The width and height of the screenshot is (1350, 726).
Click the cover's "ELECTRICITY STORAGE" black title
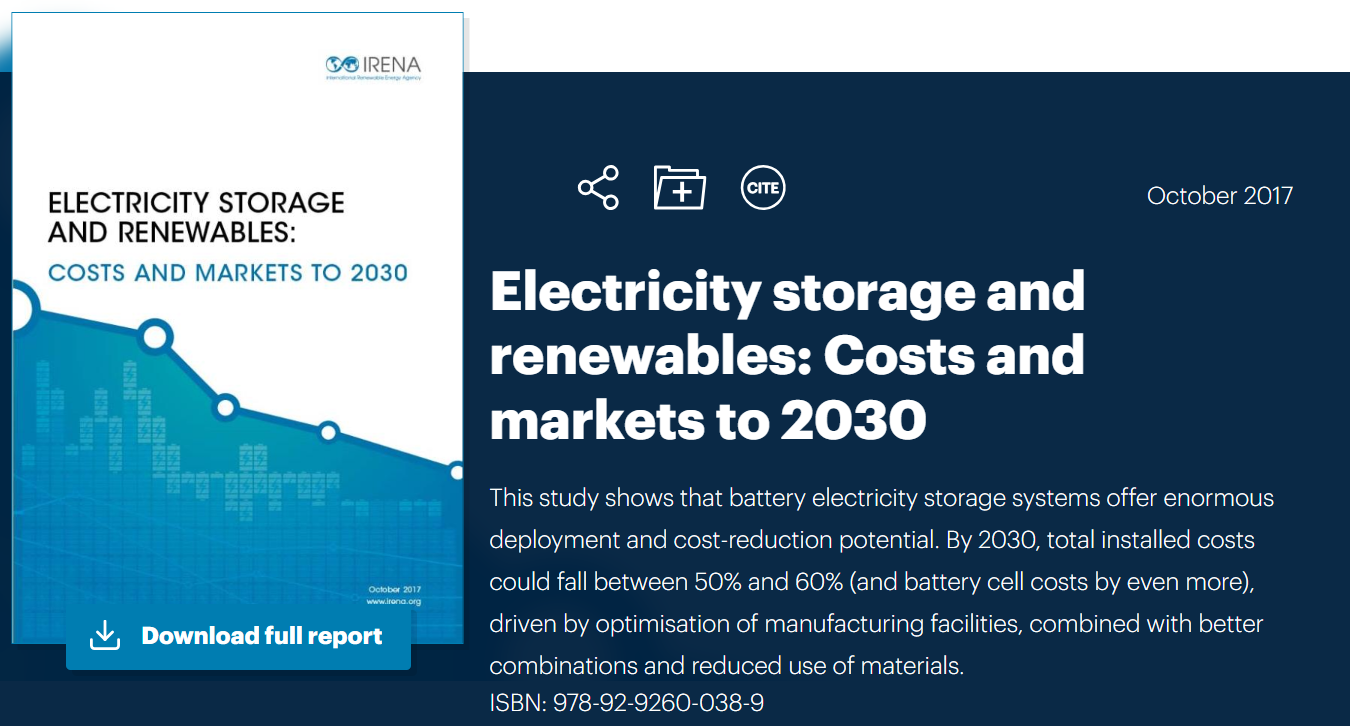point(196,203)
